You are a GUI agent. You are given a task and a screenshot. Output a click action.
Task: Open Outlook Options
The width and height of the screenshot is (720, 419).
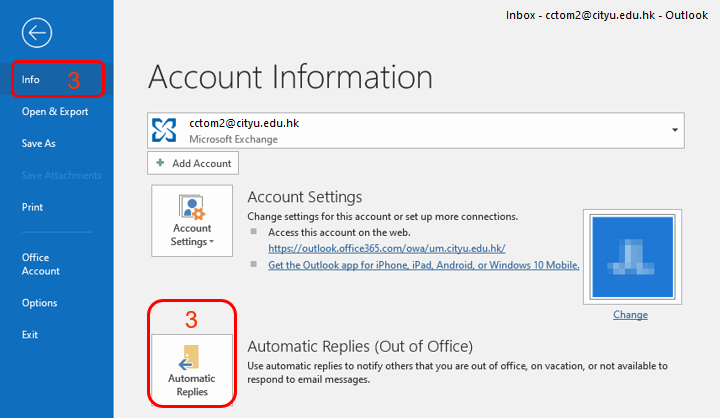[39, 303]
